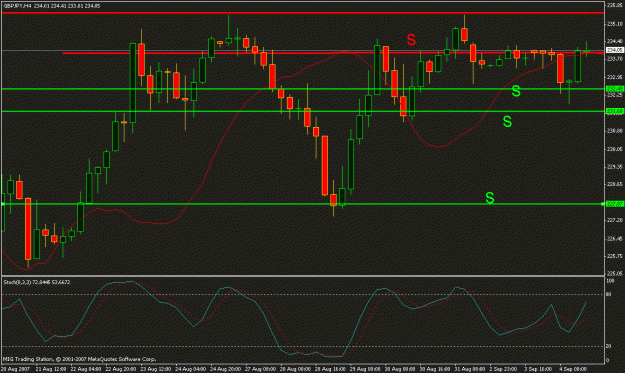Viewport: 625px width, 373px height.
Task: Click the green 232.48 price tag
Action: [614, 88]
